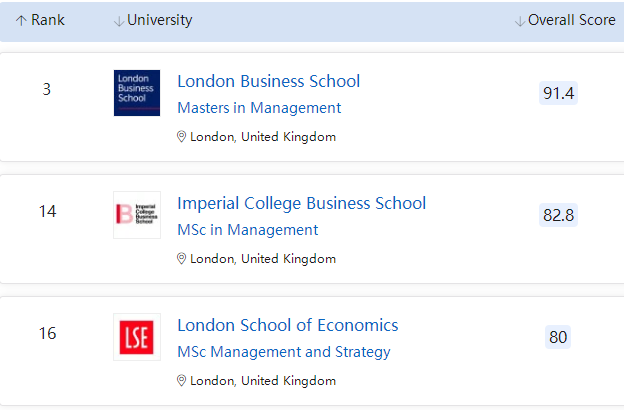View Masters in Management program
Viewport: 624px width, 410px height.
(259, 108)
